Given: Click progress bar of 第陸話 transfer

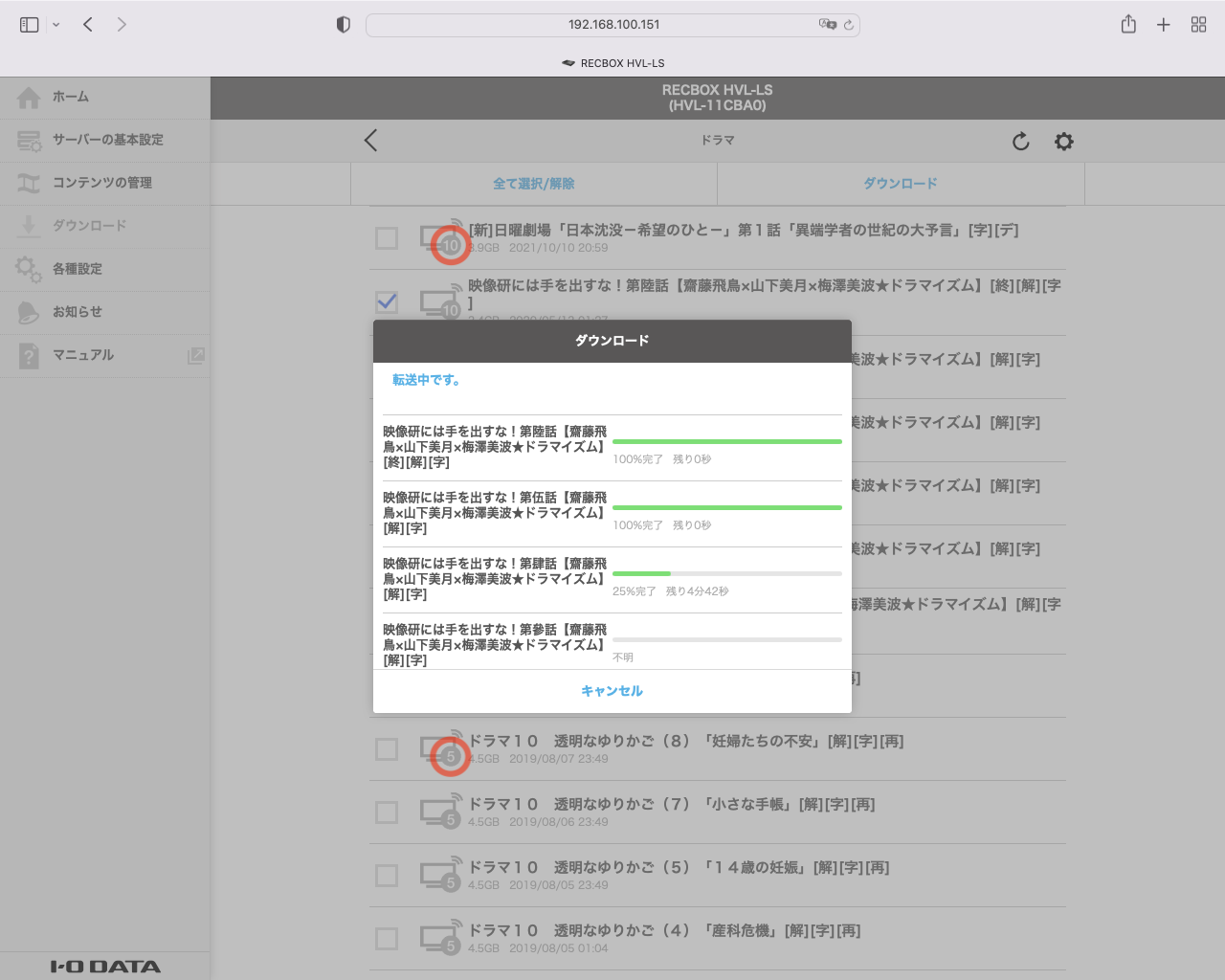Looking at the screenshot, I should [x=727, y=441].
